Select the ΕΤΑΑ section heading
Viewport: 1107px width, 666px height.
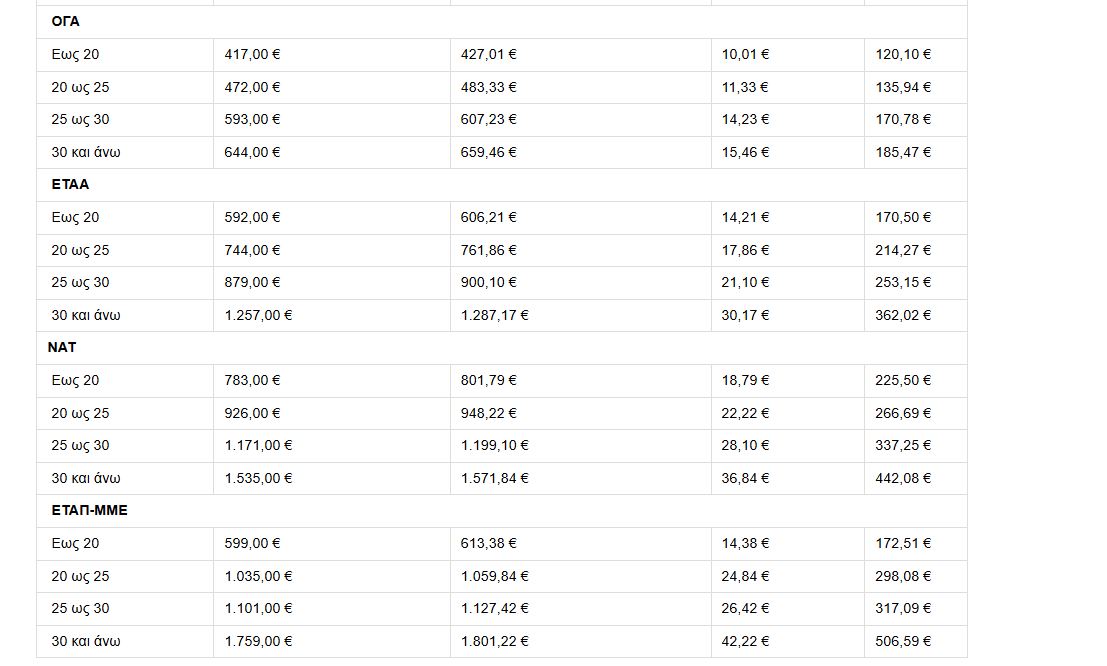70,185
